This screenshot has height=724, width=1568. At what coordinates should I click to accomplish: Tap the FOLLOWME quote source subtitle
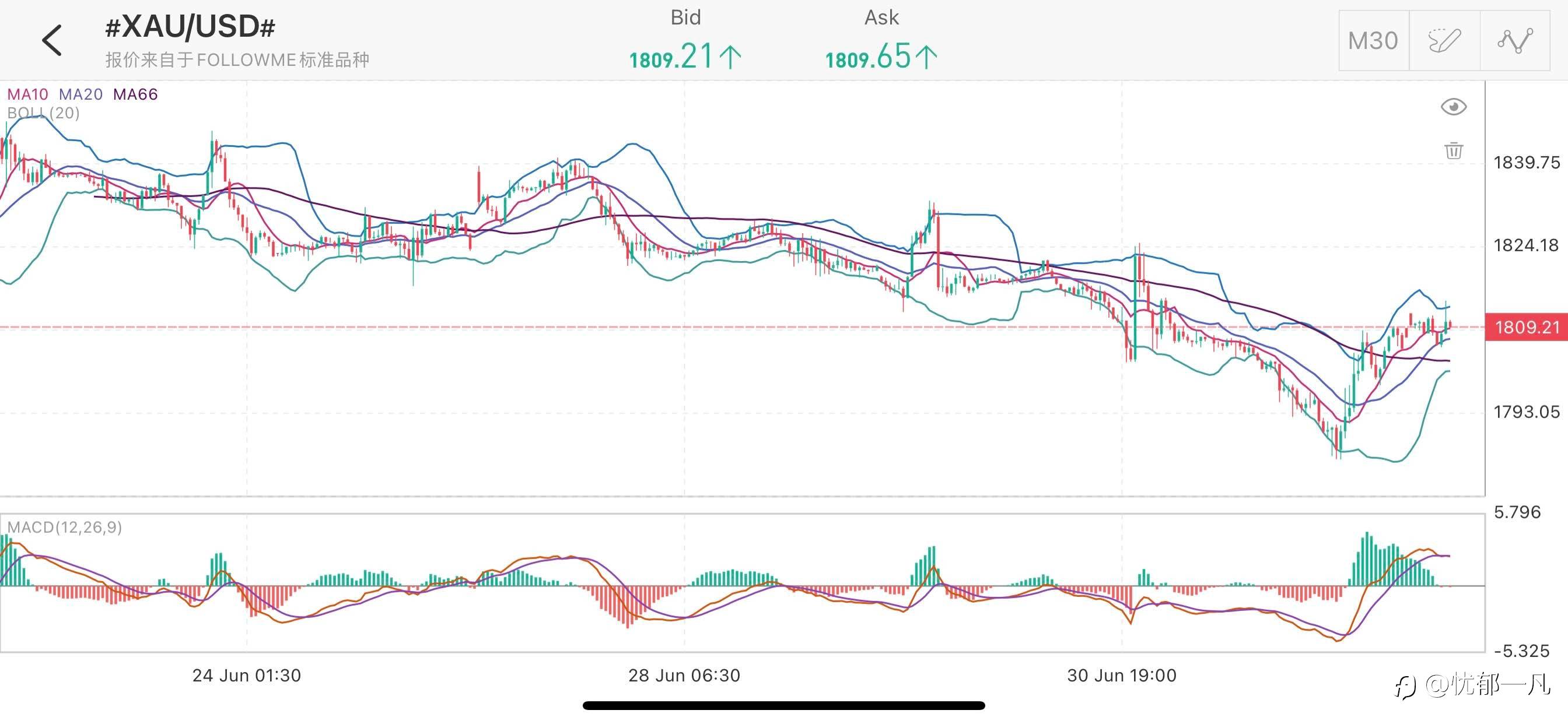[x=237, y=59]
